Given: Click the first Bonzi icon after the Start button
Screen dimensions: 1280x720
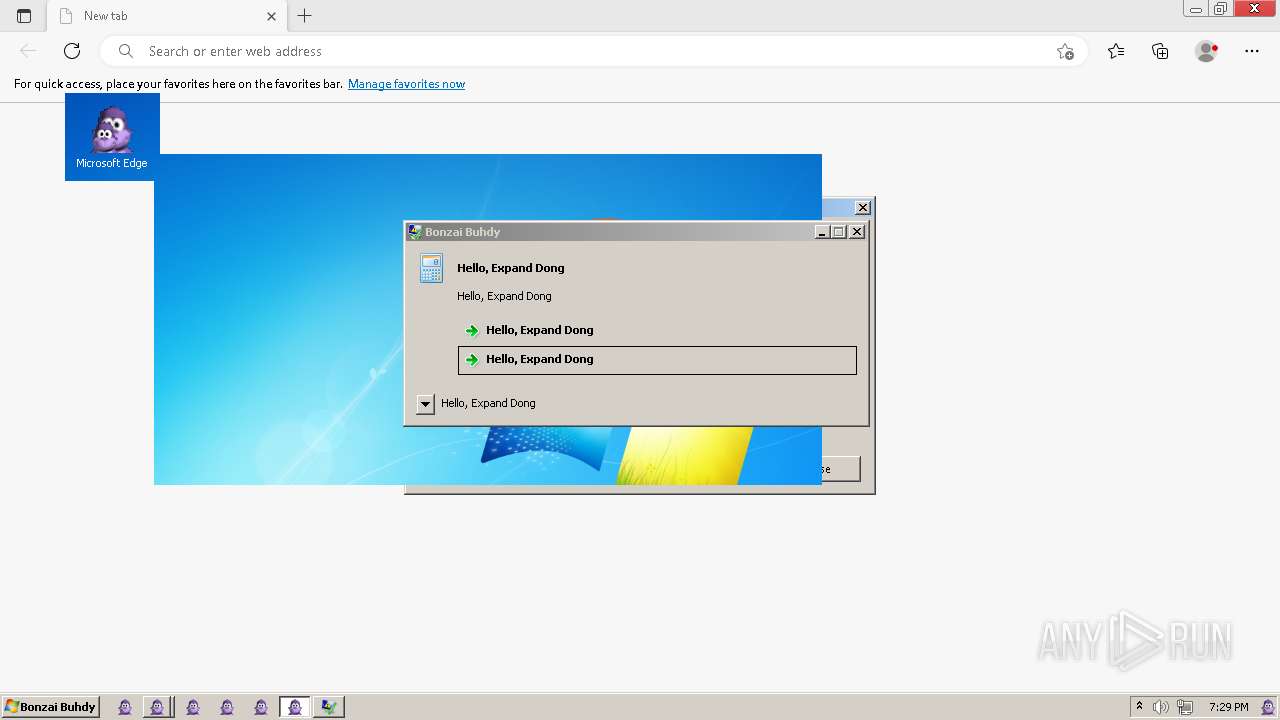Looking at the screenshot, I should click(125, 707).
